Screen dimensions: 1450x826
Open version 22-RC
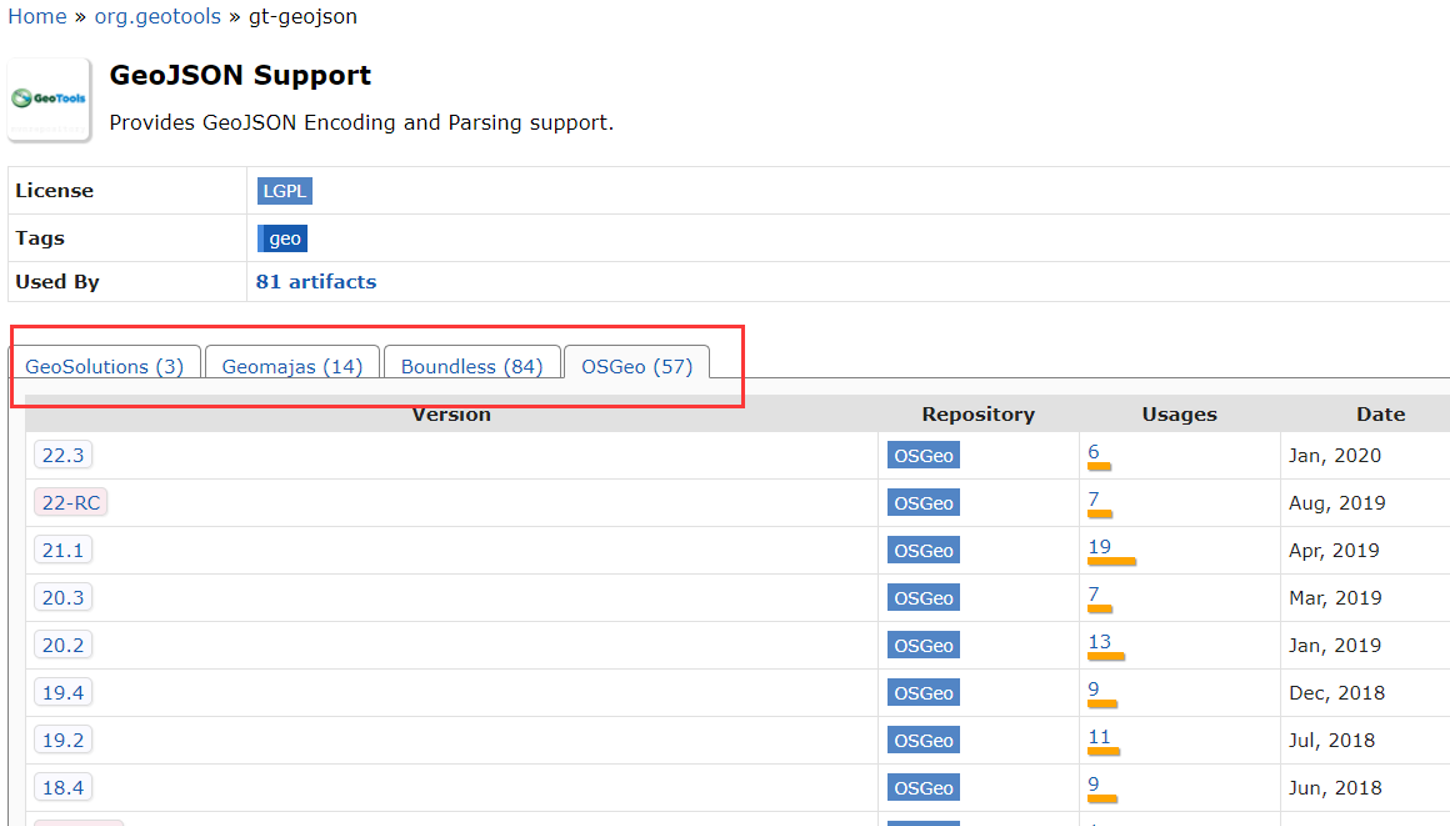coord(71,502)
